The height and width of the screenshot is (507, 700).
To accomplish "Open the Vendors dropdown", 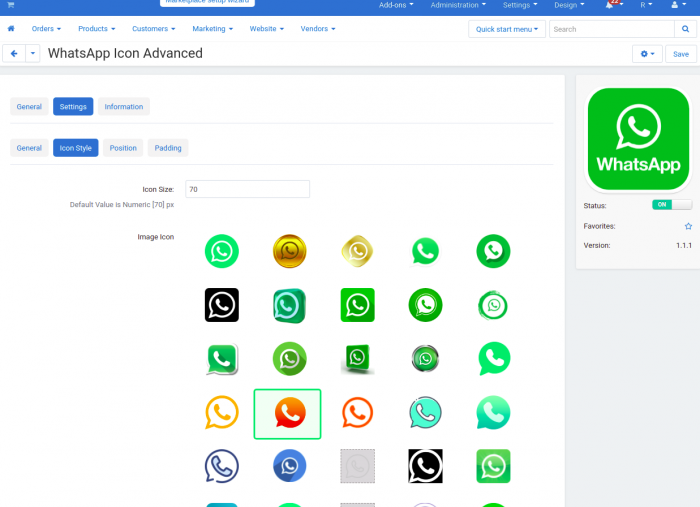I will (317, 29).
